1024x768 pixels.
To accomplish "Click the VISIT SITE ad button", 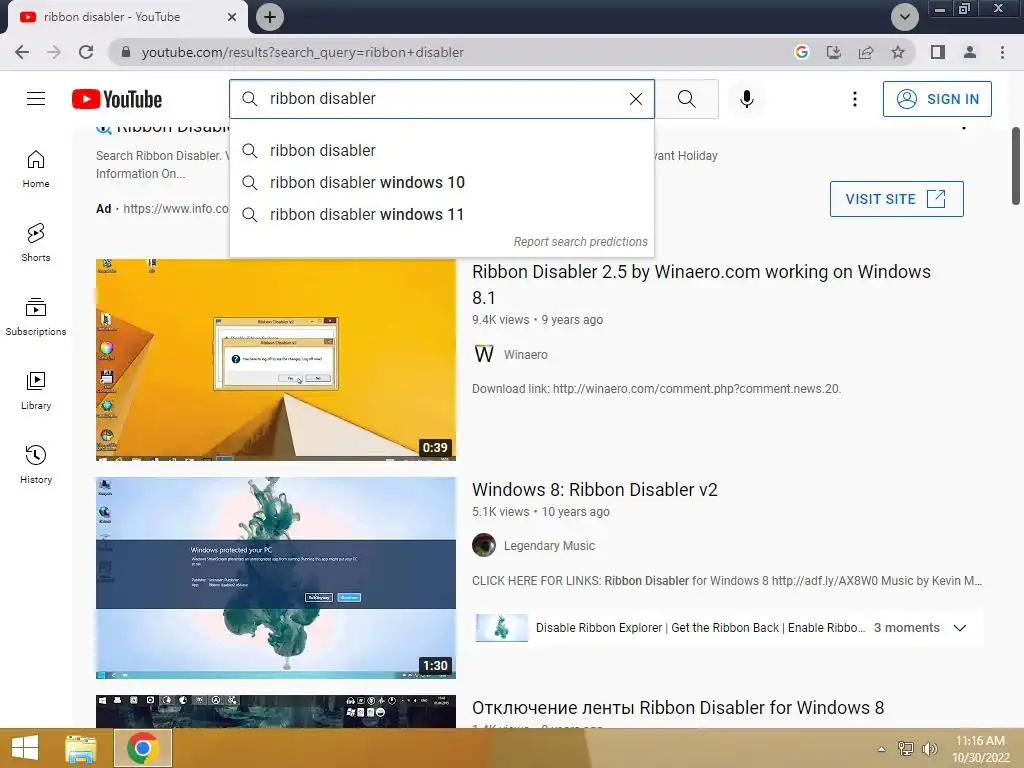I will coord(896,199).
